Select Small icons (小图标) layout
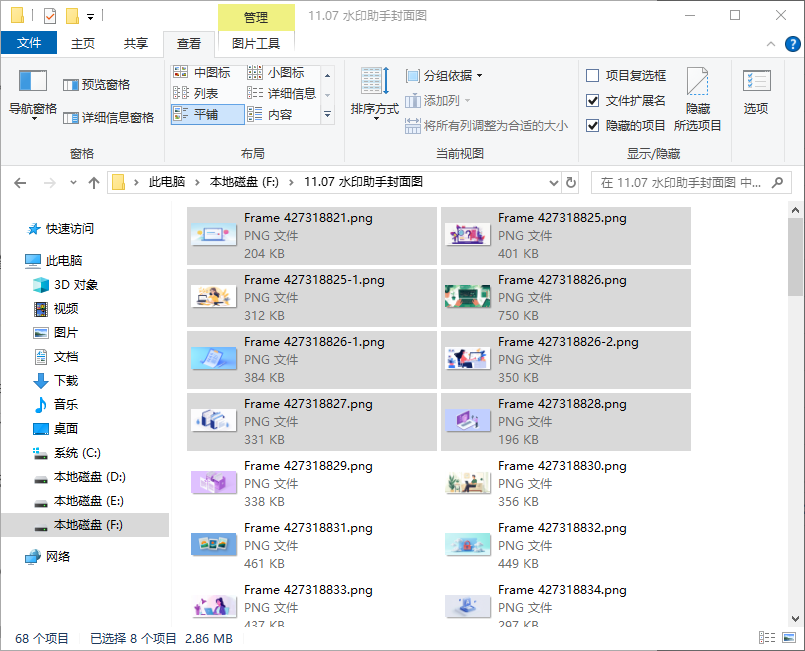 276,72
